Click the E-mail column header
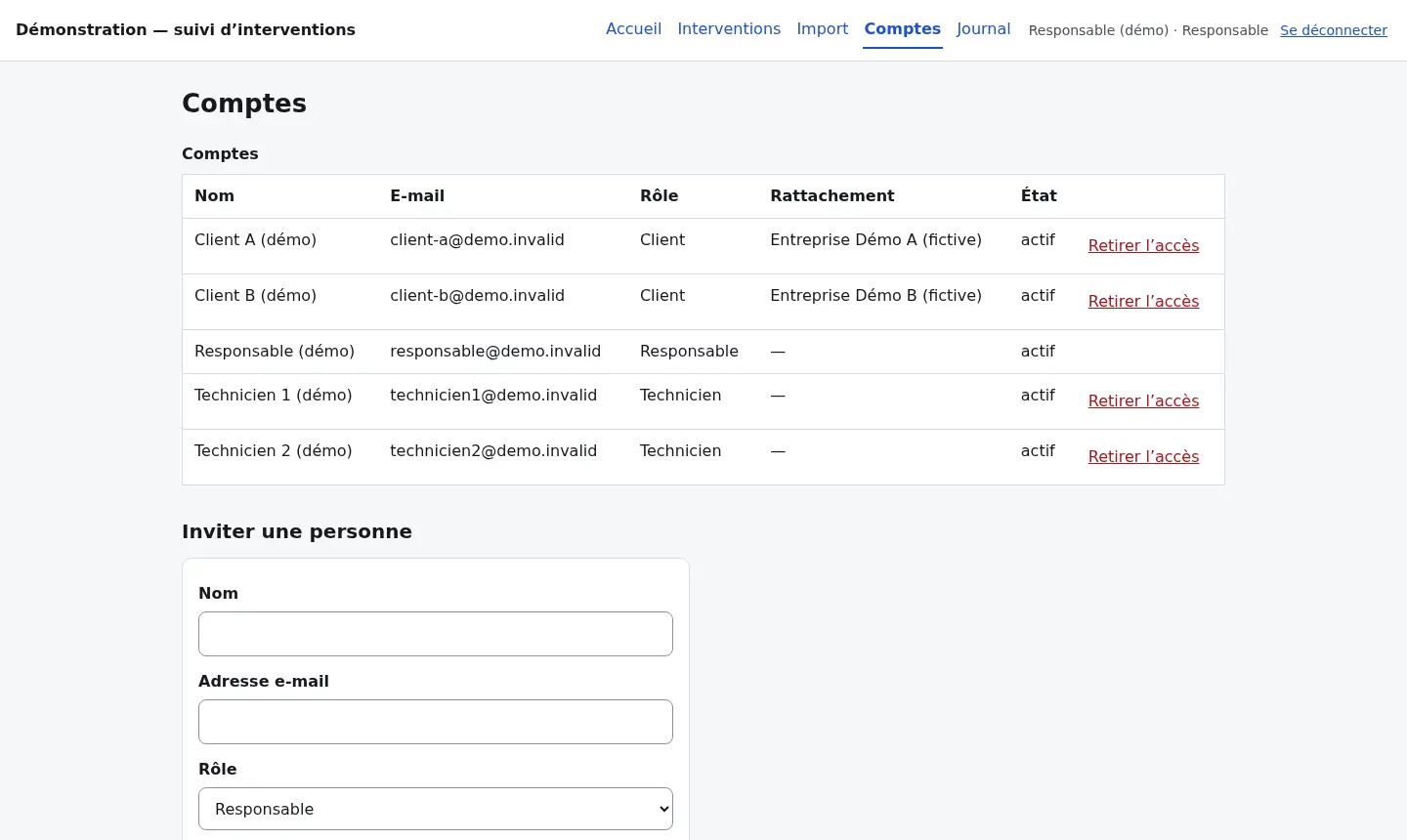 417,195
